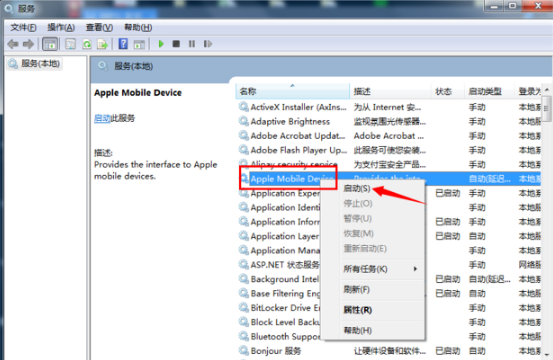Viewport: 553px width, 360px height.
Task: Open the blue Help question-mark icon
Action: pyautogui.click(x=123, y=44)
